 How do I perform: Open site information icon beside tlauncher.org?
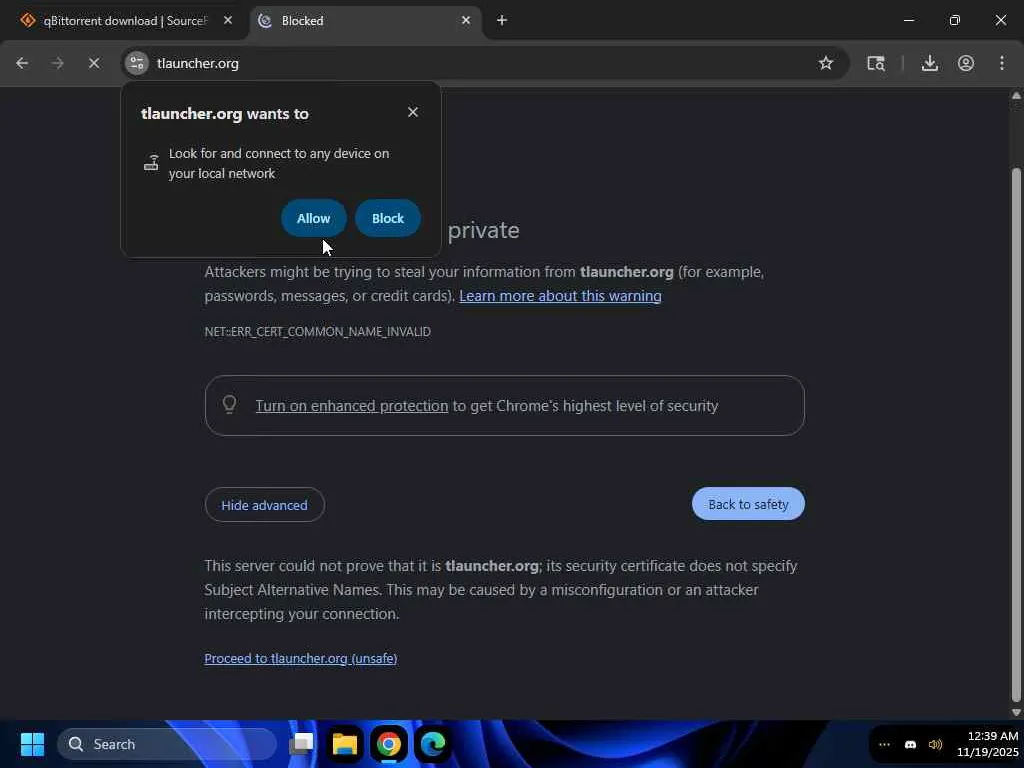coord(136,63)
